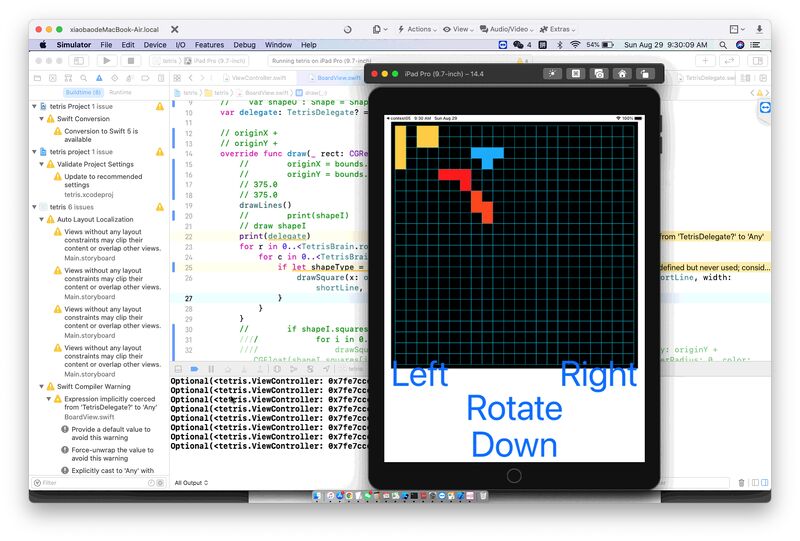Click the Spotlight search icon in menu bar
The image size is (800, 541).
(x=723, y=45)
